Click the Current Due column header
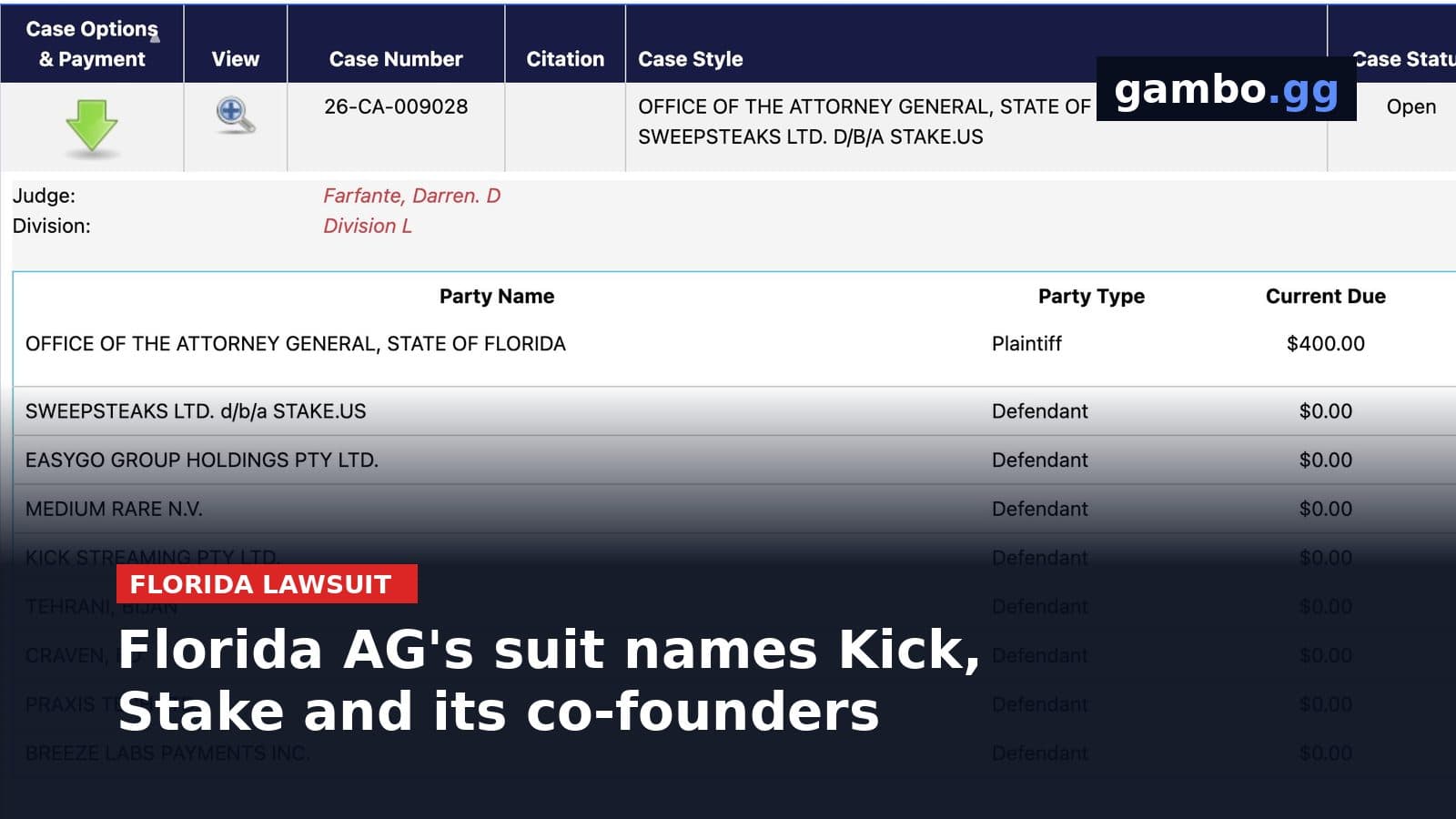The image size is (1456, 819). click(1326, 296)
